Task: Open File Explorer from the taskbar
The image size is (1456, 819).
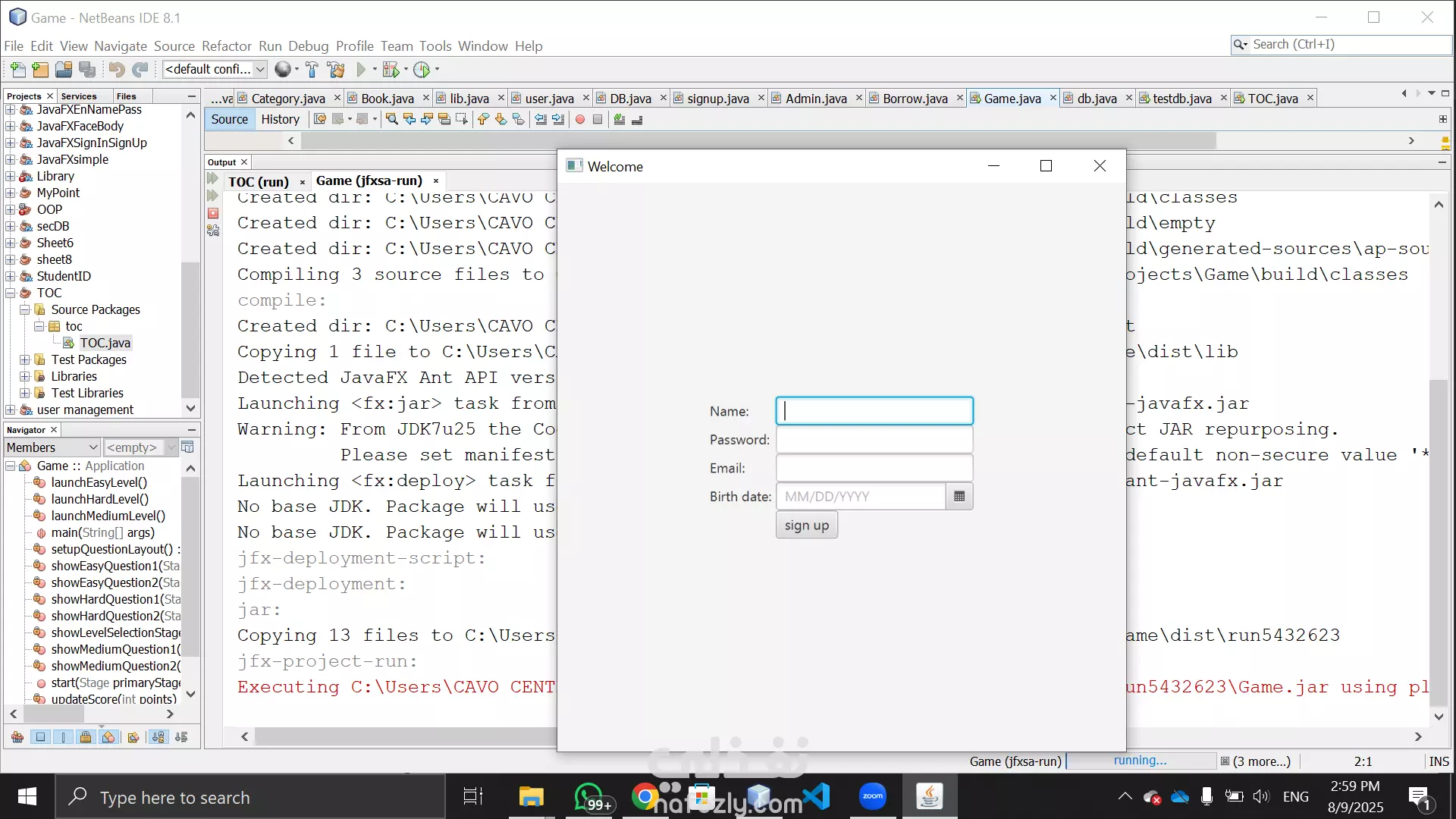Action: click(x=532, y=796)
